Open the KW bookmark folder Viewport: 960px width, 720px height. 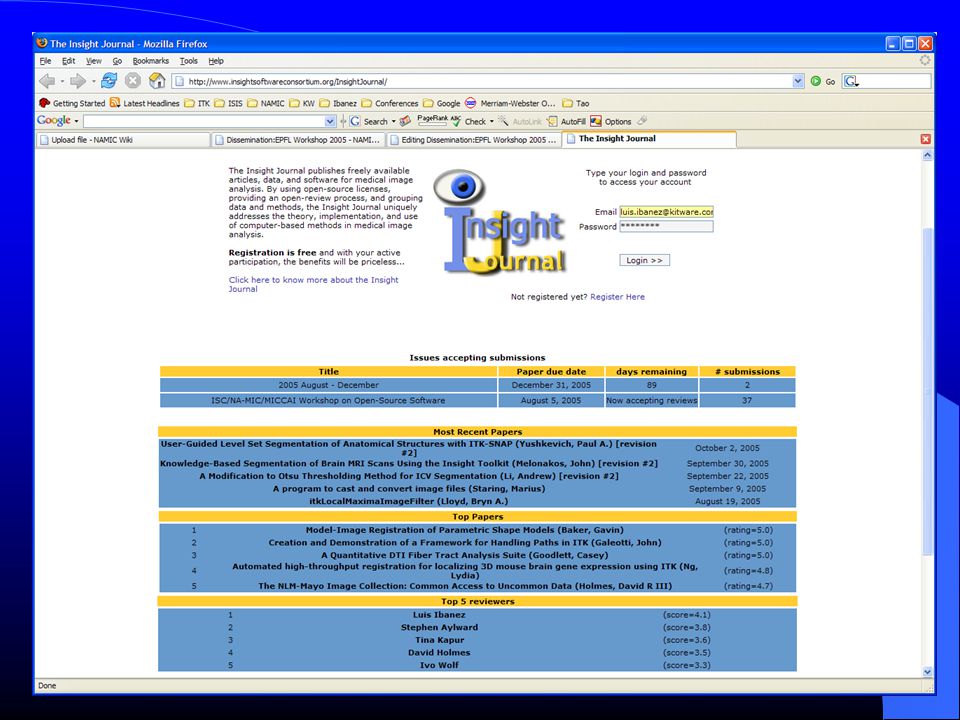pyautogui.click(x=302, y=103)
